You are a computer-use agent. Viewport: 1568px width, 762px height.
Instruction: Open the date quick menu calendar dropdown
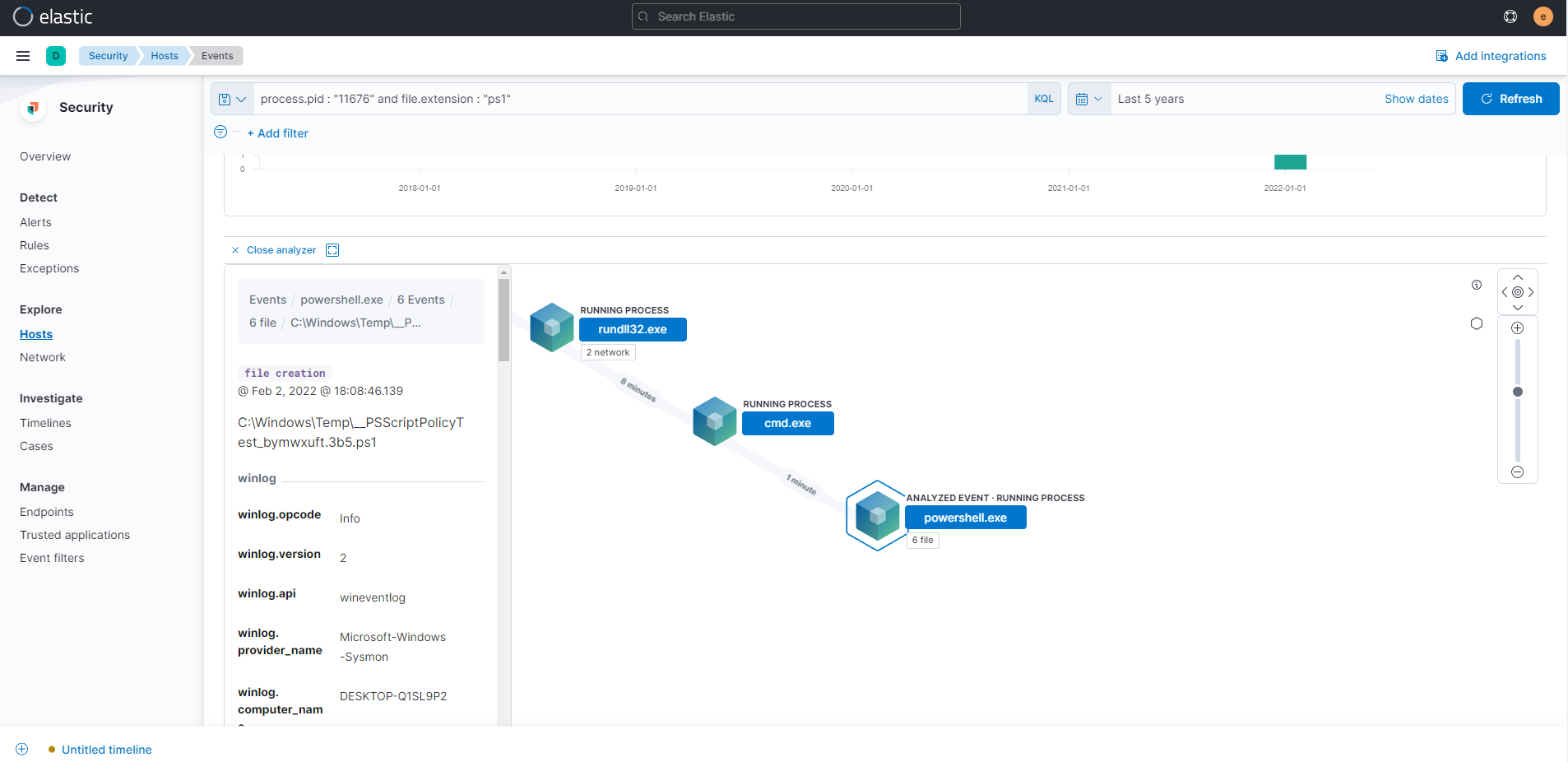pos(1088,99)
